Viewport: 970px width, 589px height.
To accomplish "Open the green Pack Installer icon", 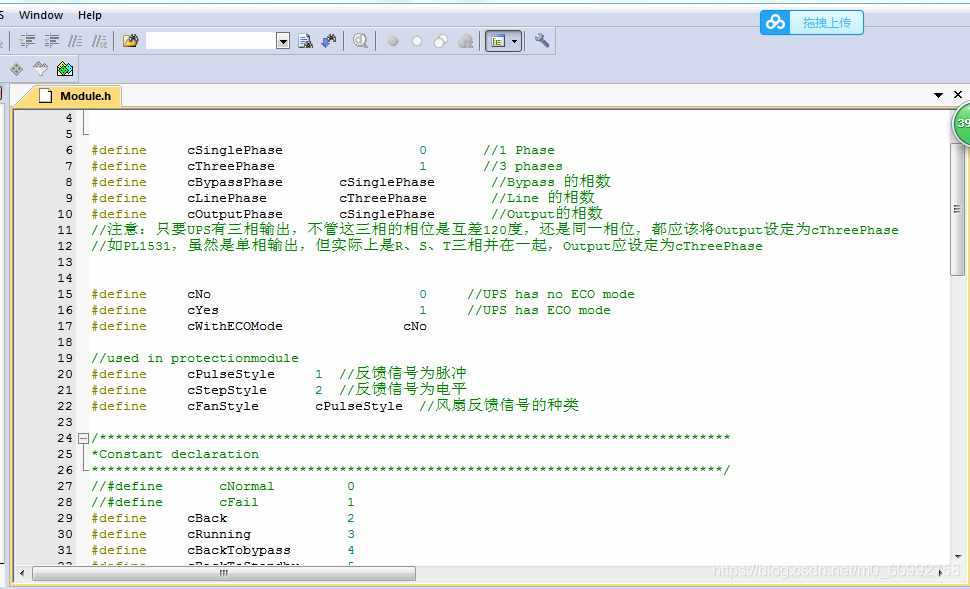I will tap(65, 69).
